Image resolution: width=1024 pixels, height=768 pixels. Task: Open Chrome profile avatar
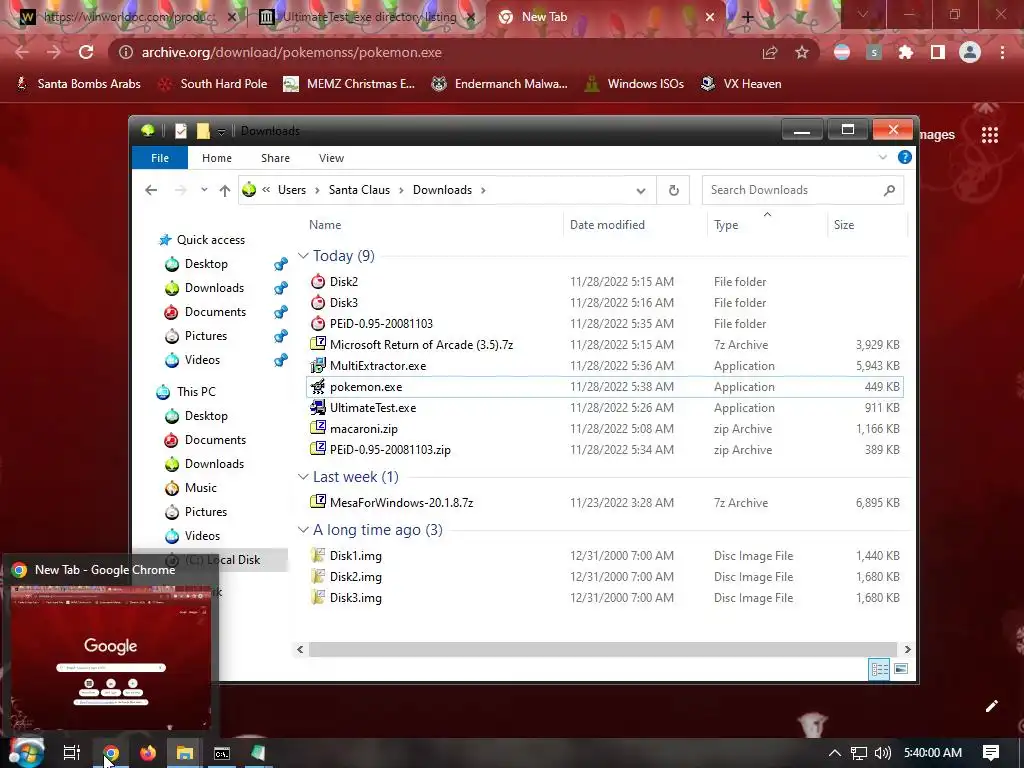pyautogui.click(x=970, y=52)
